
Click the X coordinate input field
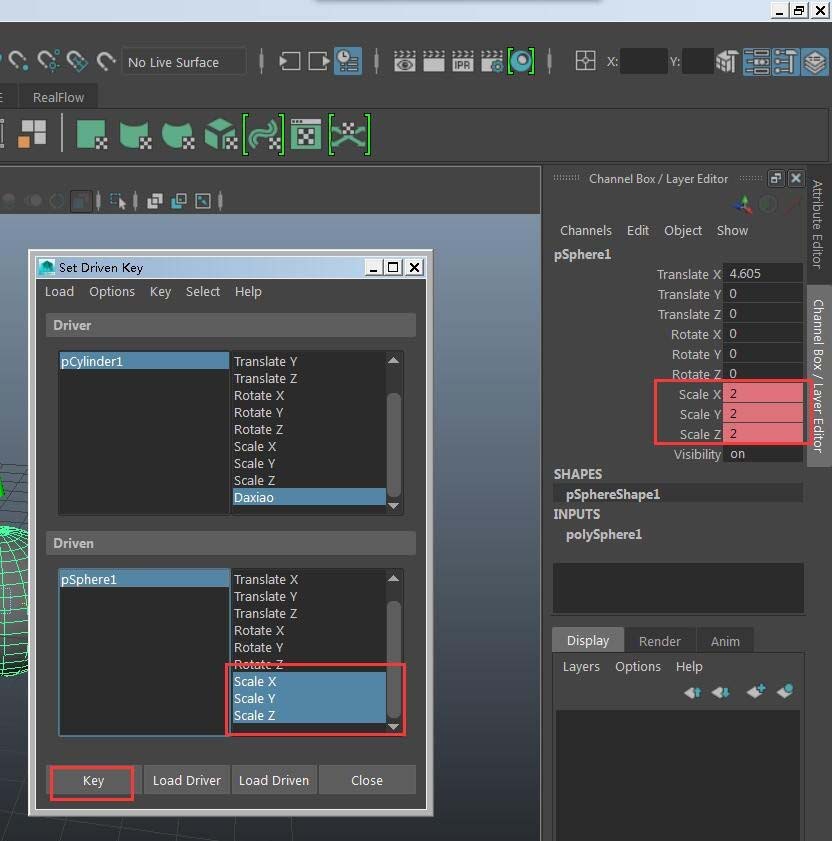click(644, 61)
